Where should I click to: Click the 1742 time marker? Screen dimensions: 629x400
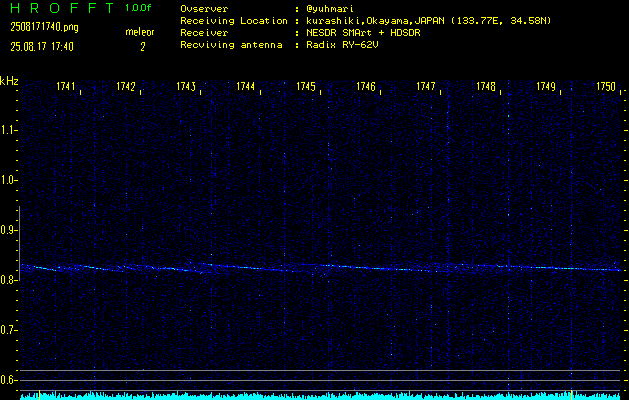coord(126,86)
